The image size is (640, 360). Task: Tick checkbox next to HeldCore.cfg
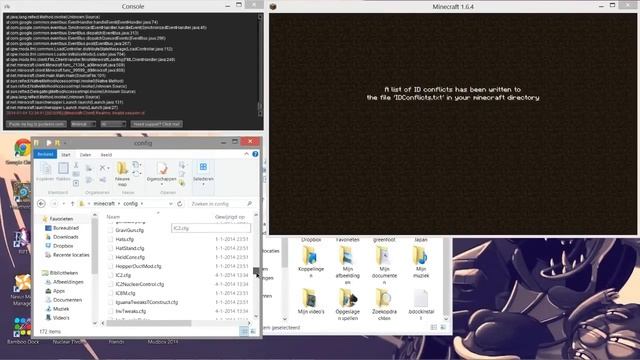pyautogui.click(x=110, y=257)
